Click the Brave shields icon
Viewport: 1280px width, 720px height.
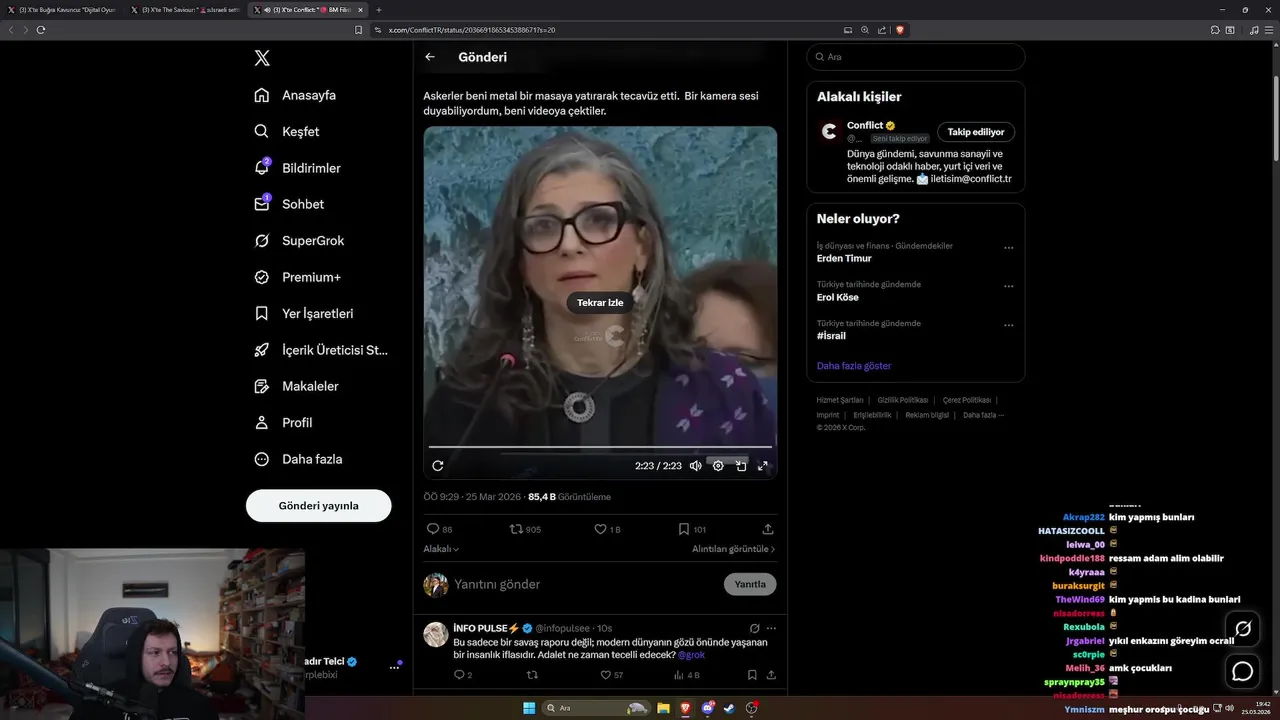coord(900,30)
